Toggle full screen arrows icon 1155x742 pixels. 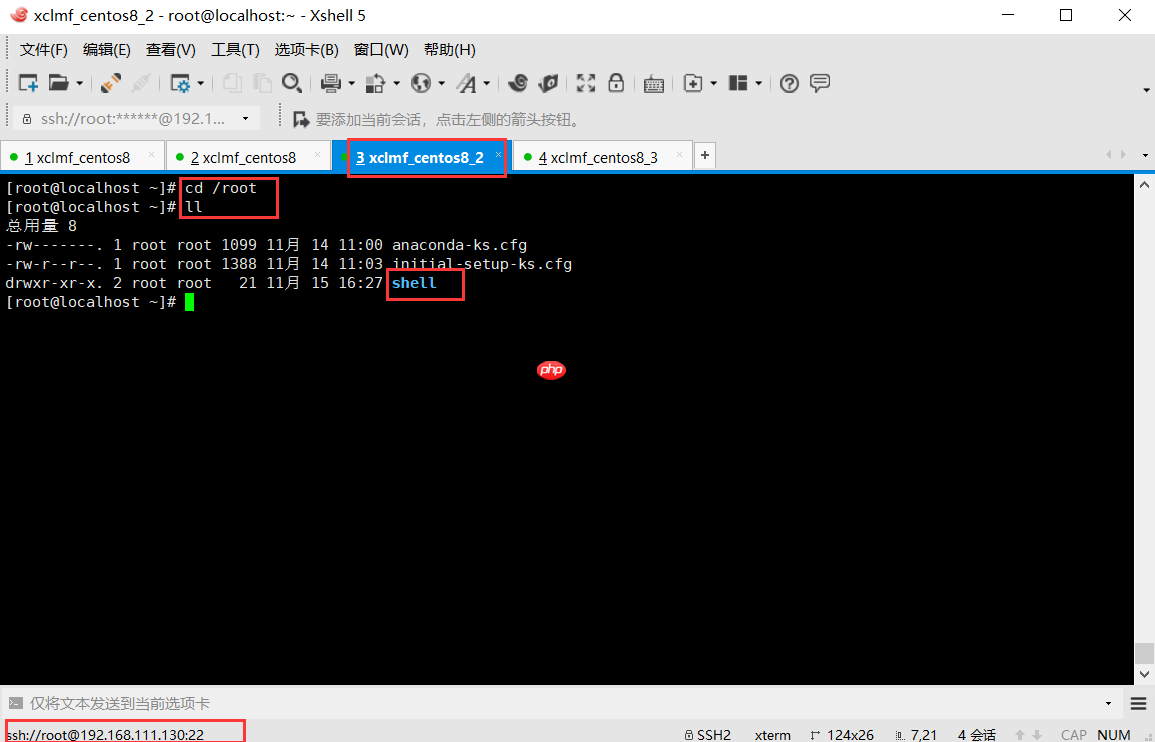pyautogui.click(x=586, y=83)
